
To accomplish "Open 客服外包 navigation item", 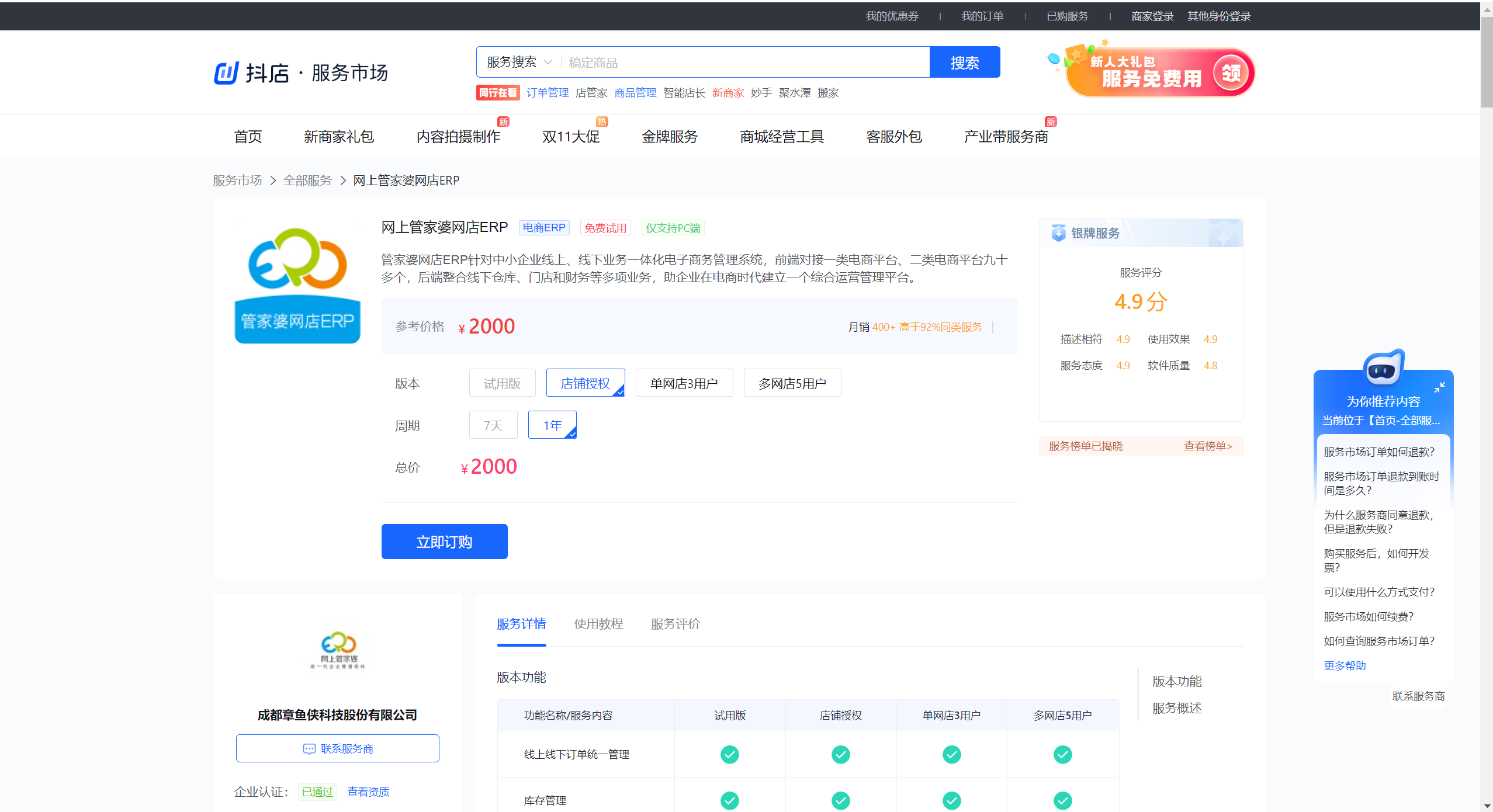I will pos(894,137).
